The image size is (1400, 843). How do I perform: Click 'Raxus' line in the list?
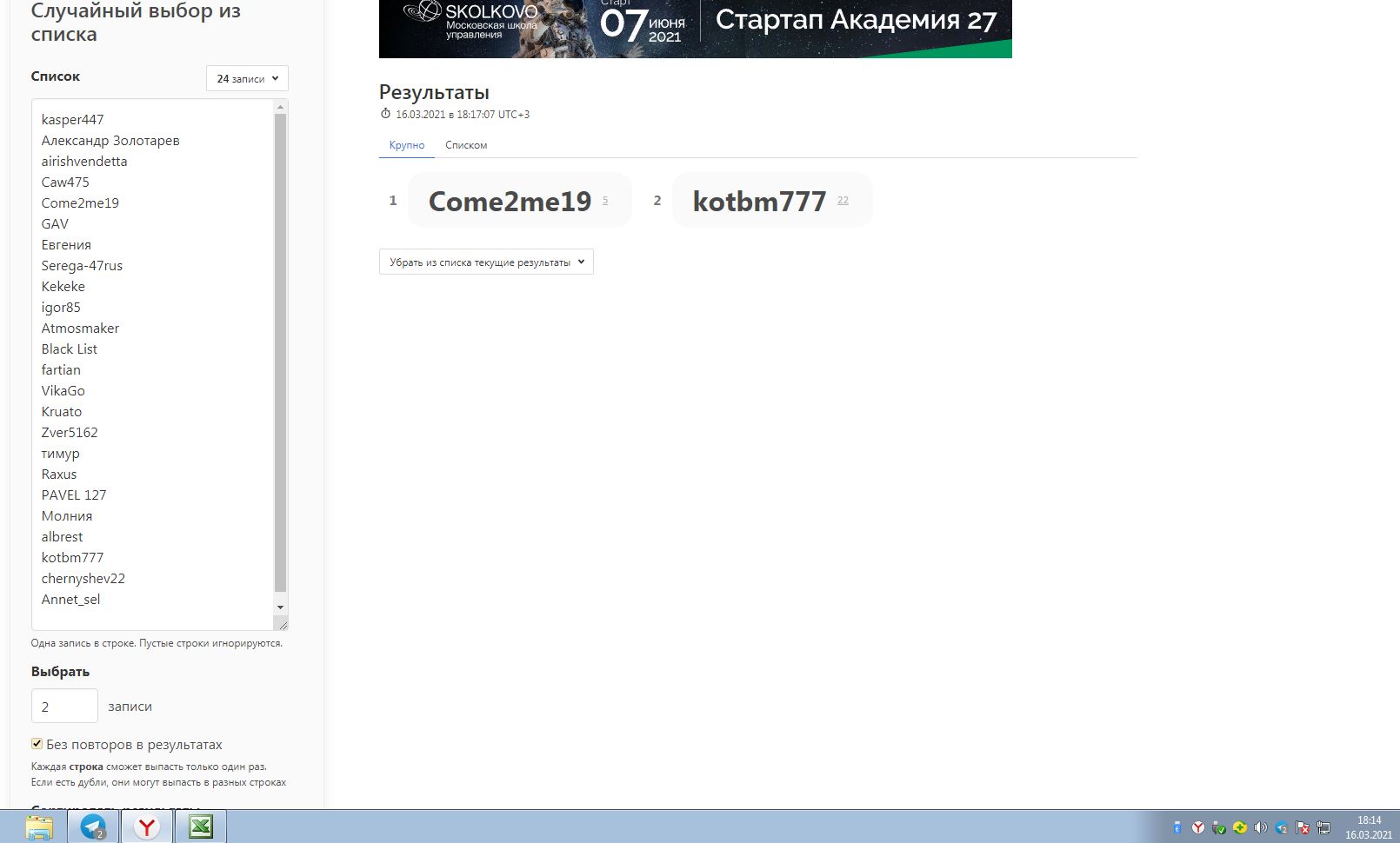[59, 475]
